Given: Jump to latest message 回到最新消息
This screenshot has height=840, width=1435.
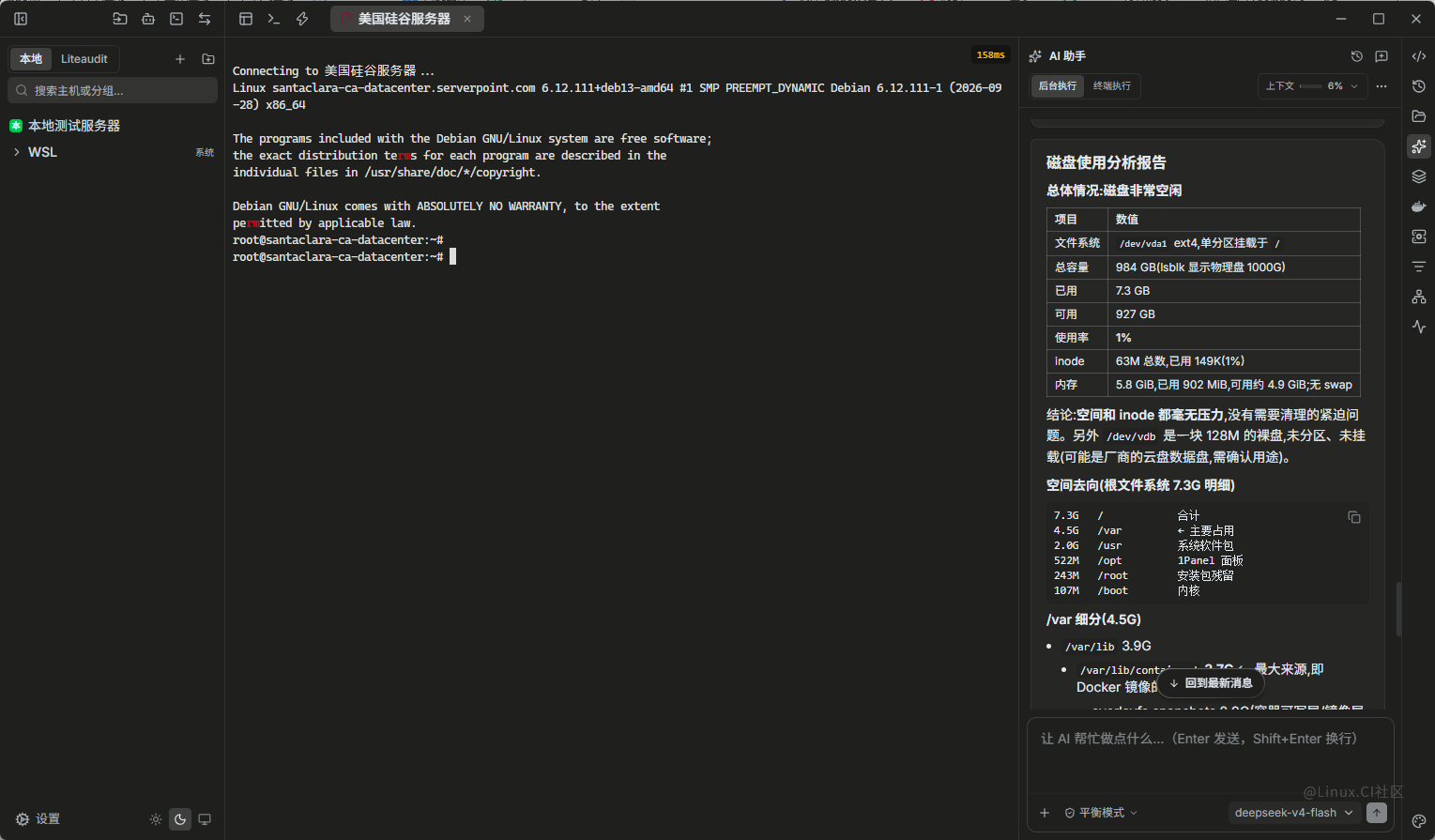Looking at the screenshot, I should 1212,683.
